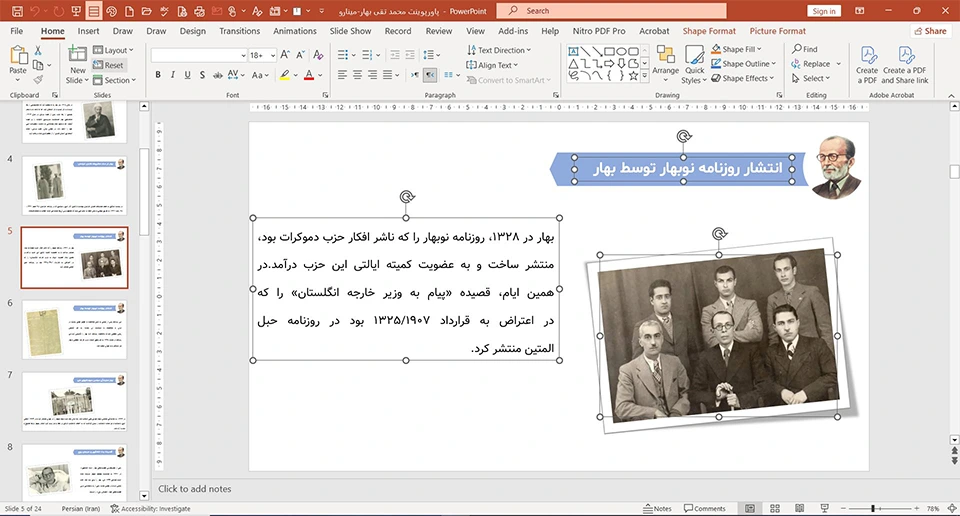Pick the star shape from shapes gallery

coord(633,76)
